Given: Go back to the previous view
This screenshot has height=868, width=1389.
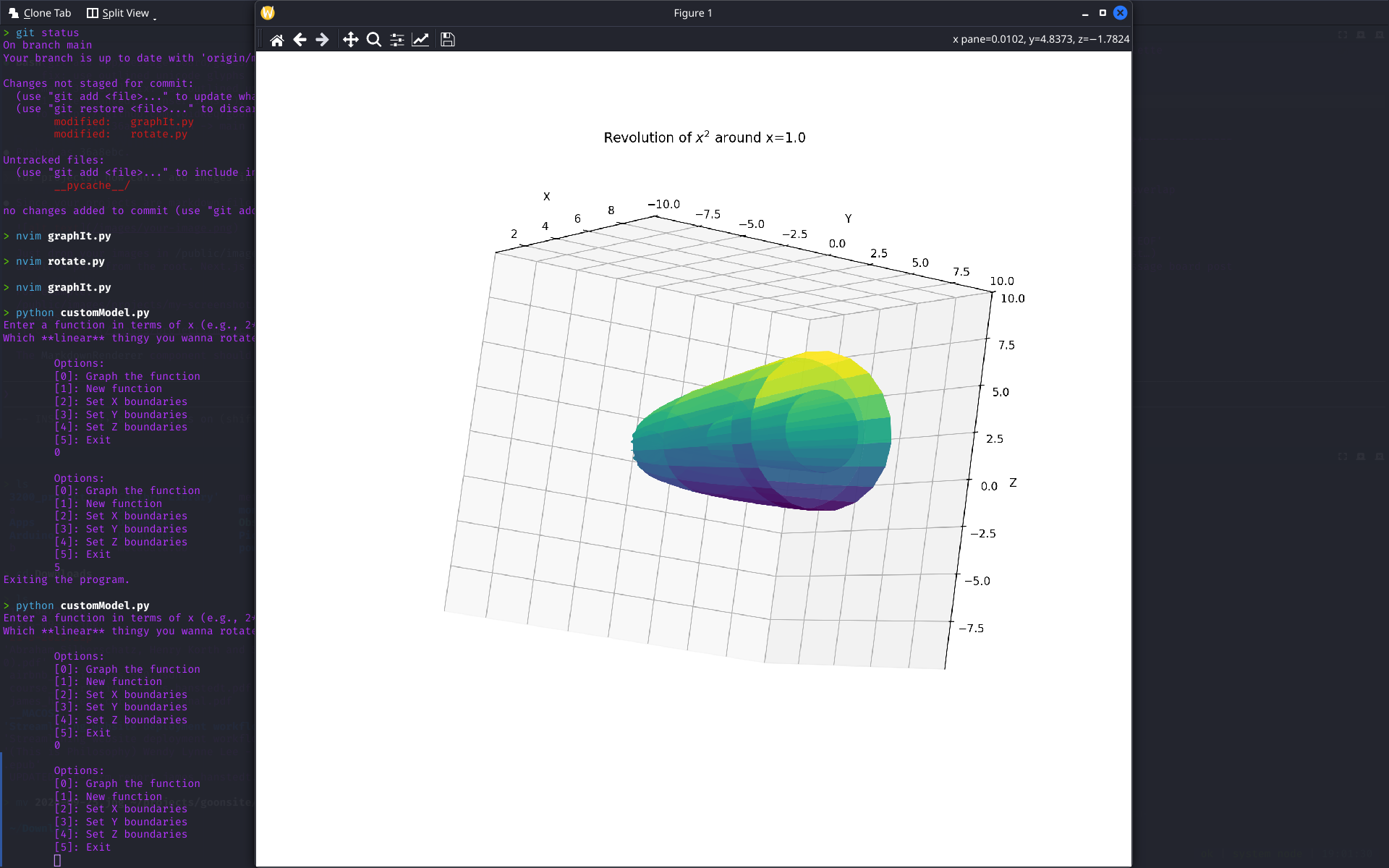Looking at the screenshot, I should 300,40.
